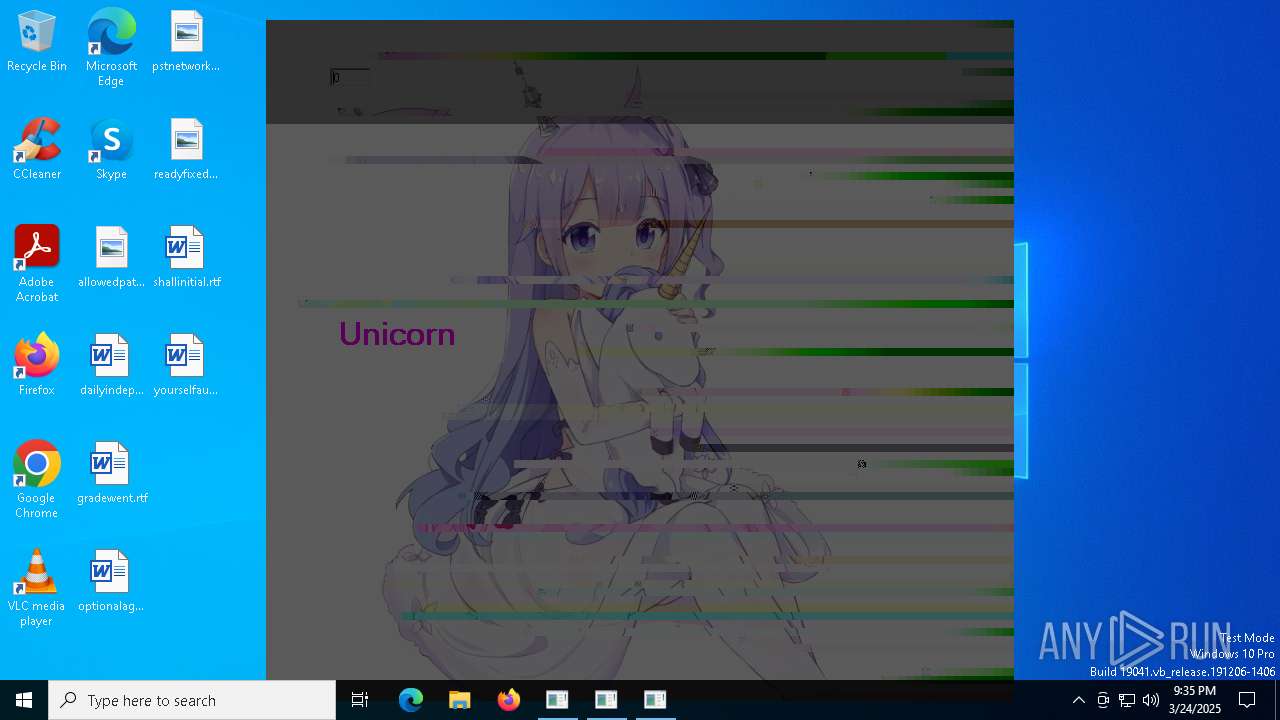
Task: Open Google Chrome desktop shortcut
Action: [x=37, y=480]
